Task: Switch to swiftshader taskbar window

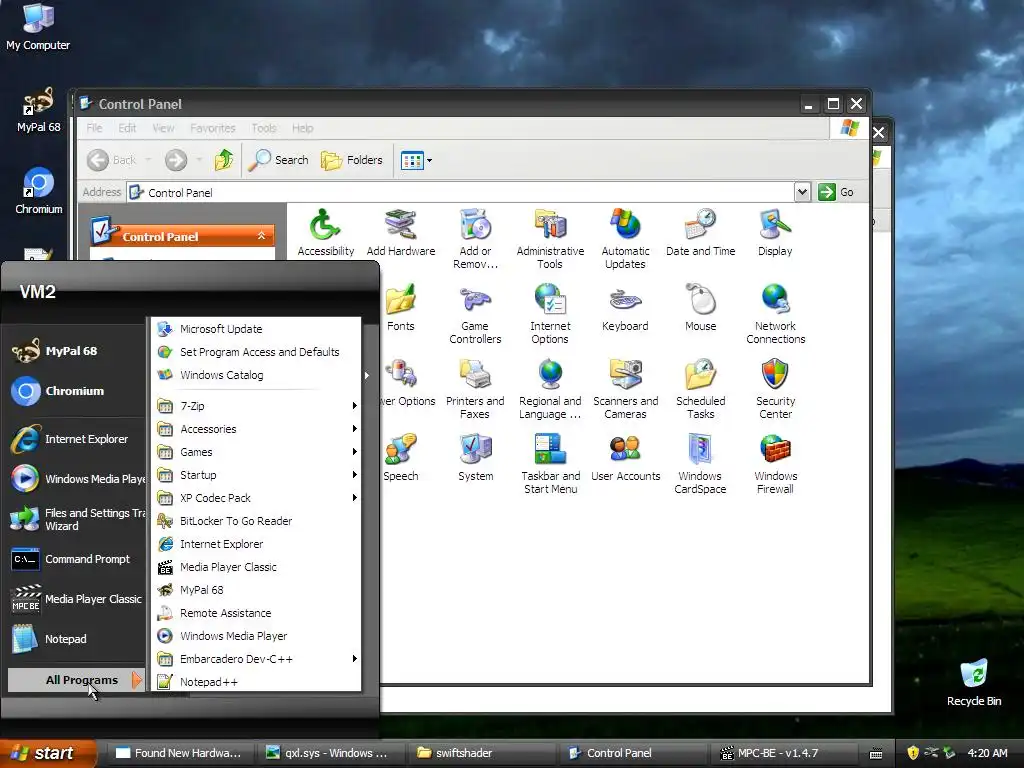Action: click(x=480, y=753)
